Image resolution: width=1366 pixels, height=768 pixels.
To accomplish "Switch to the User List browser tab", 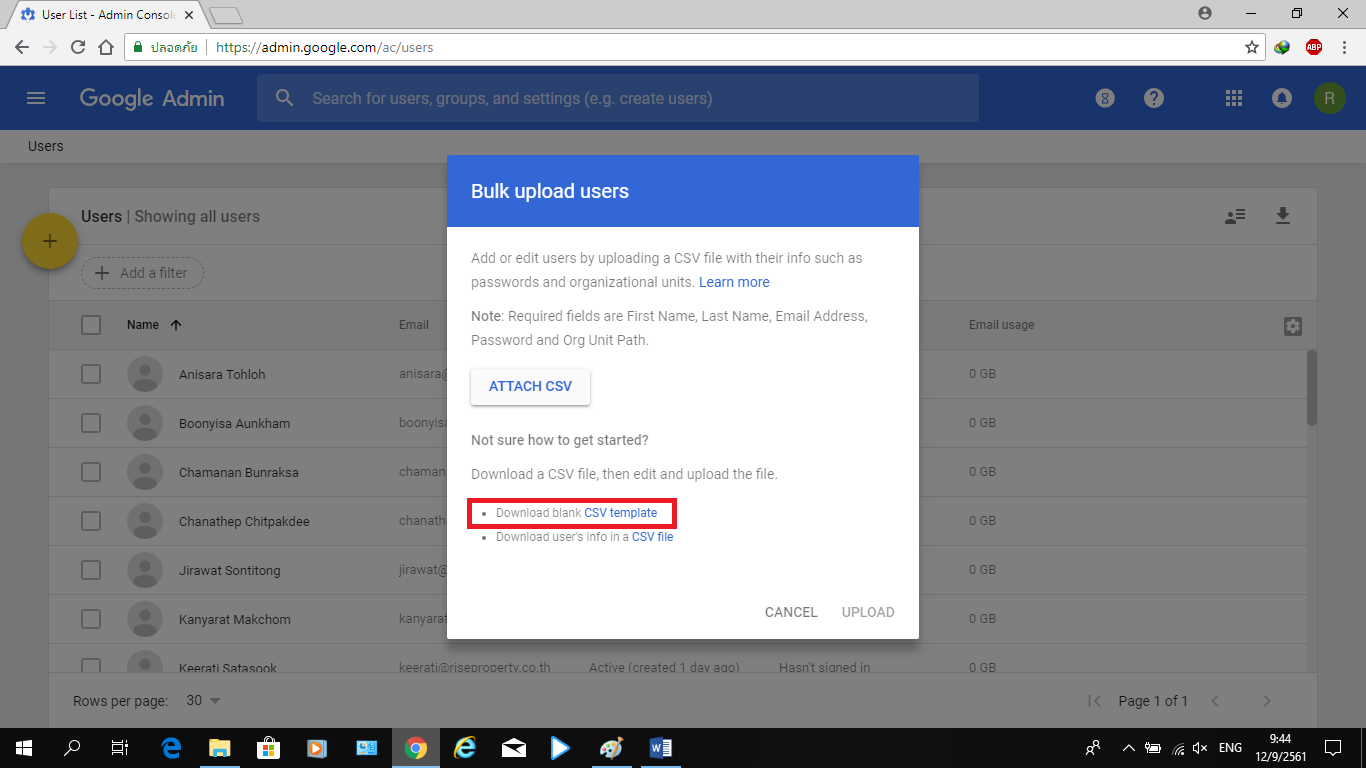I will [105, 15].
